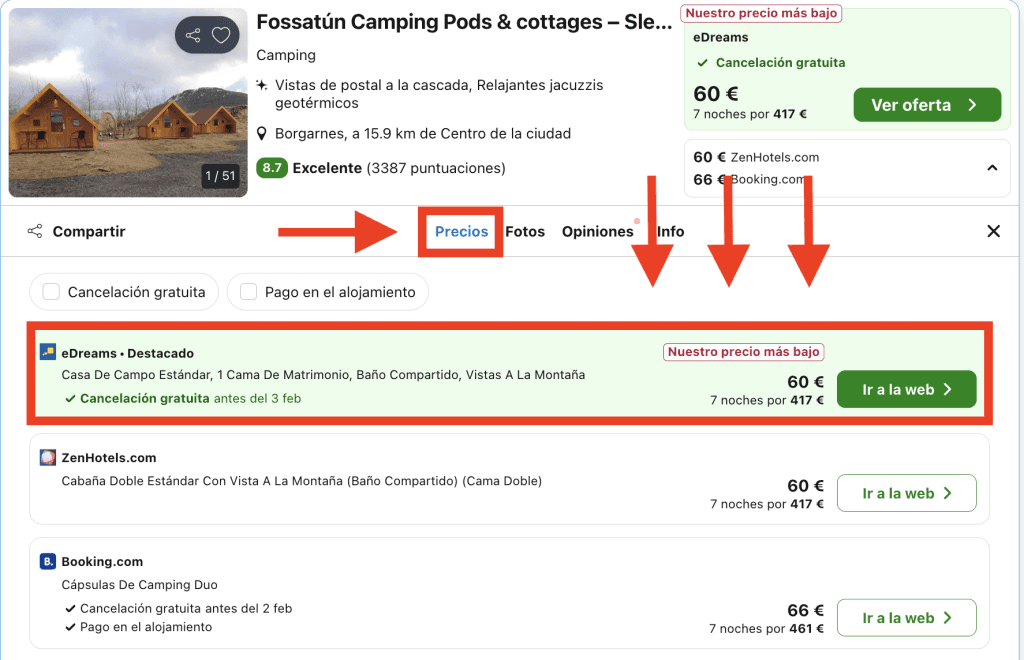Tick the Pago en el alojamiento checkbox
The width and height of the screenshot is (1024, 660).
pos(248,292)
